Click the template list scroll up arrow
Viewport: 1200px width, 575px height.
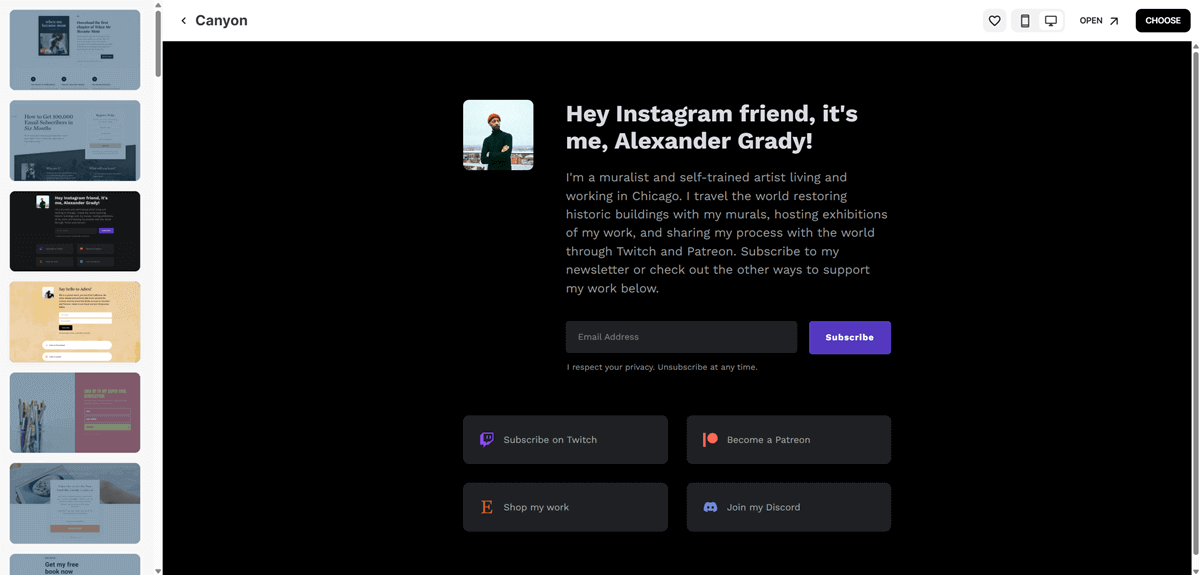(158, 5)
